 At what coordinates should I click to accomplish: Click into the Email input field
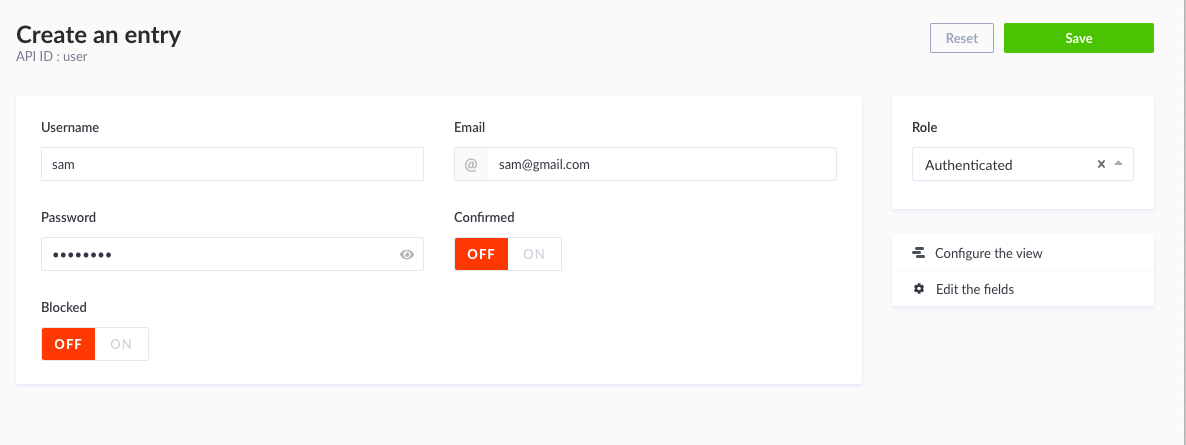click(661, 165)
